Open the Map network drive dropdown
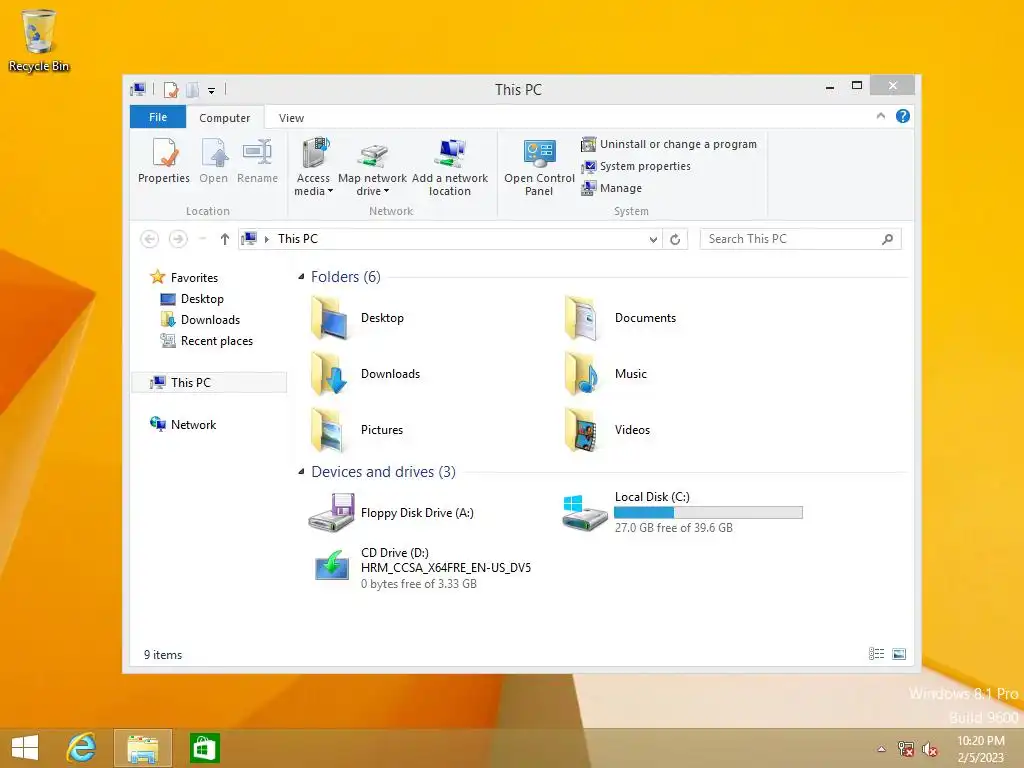1024x768 pixels. pos(372,167)
